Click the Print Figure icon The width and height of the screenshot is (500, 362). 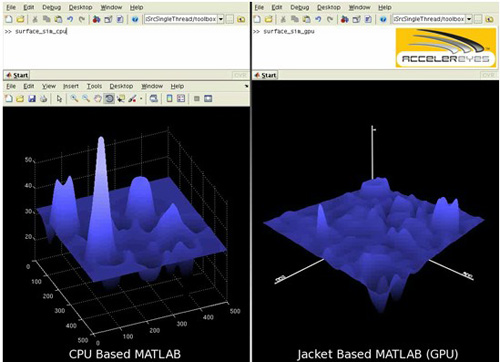[x=43, y=99]
